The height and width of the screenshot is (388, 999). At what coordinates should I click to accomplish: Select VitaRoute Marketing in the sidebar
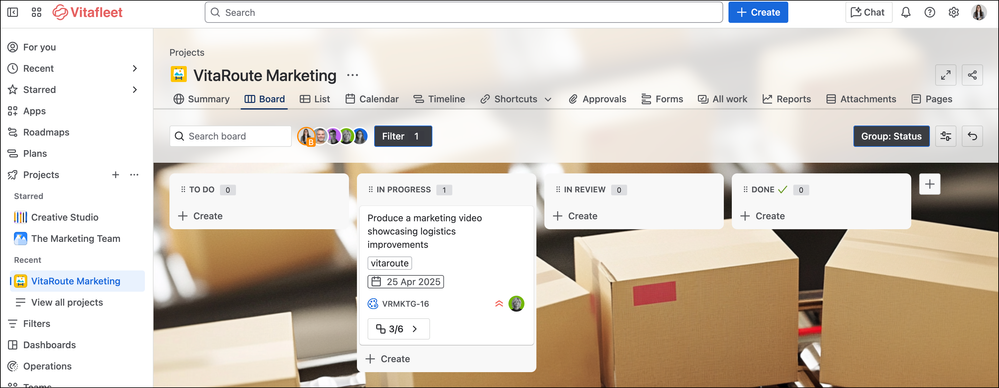pos(76,281)
